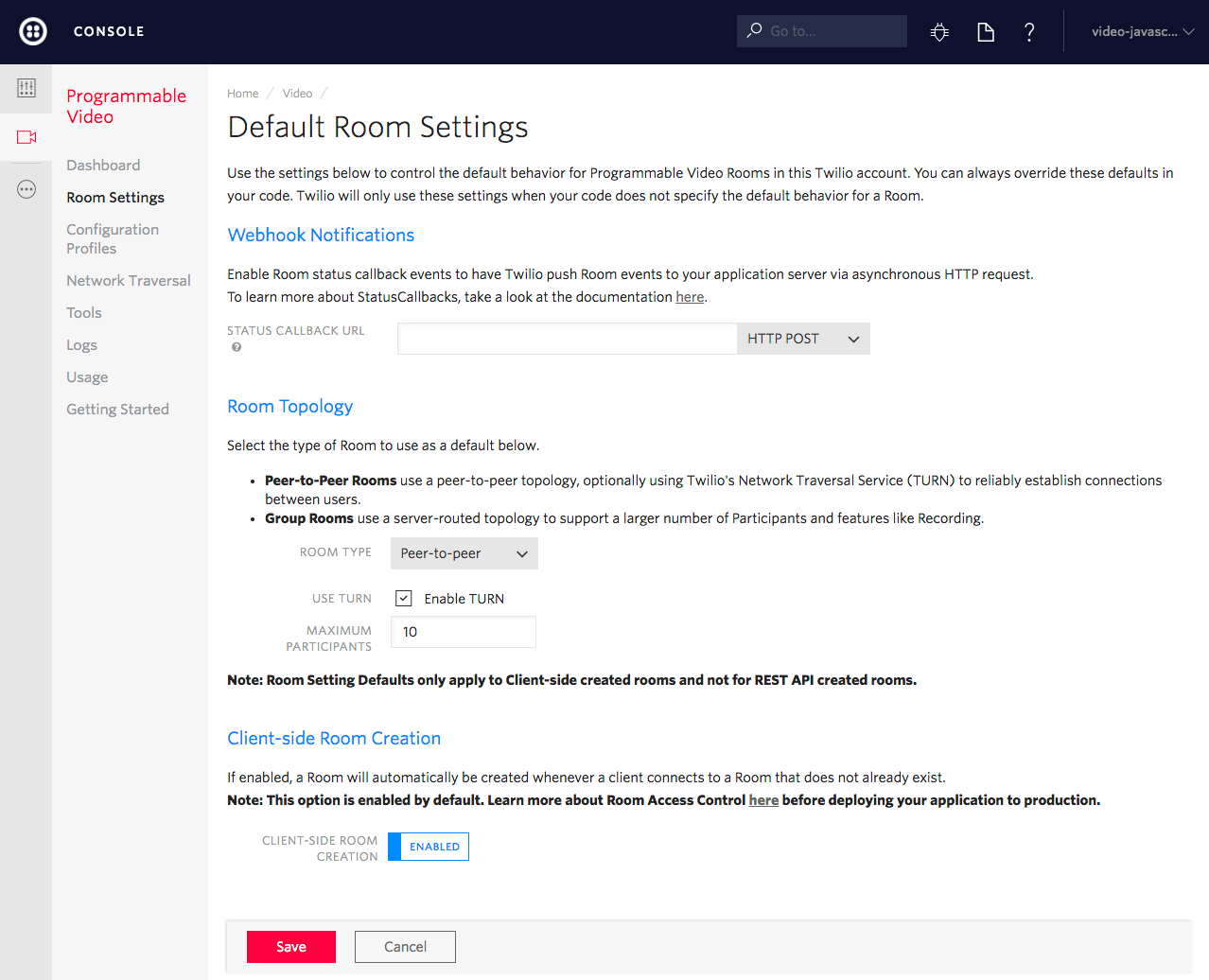Viewport: 1209px width, 980px height.
Task: Click the Client-side Room Creation heading
Action: pyautogui.click(x=334, y=738)
